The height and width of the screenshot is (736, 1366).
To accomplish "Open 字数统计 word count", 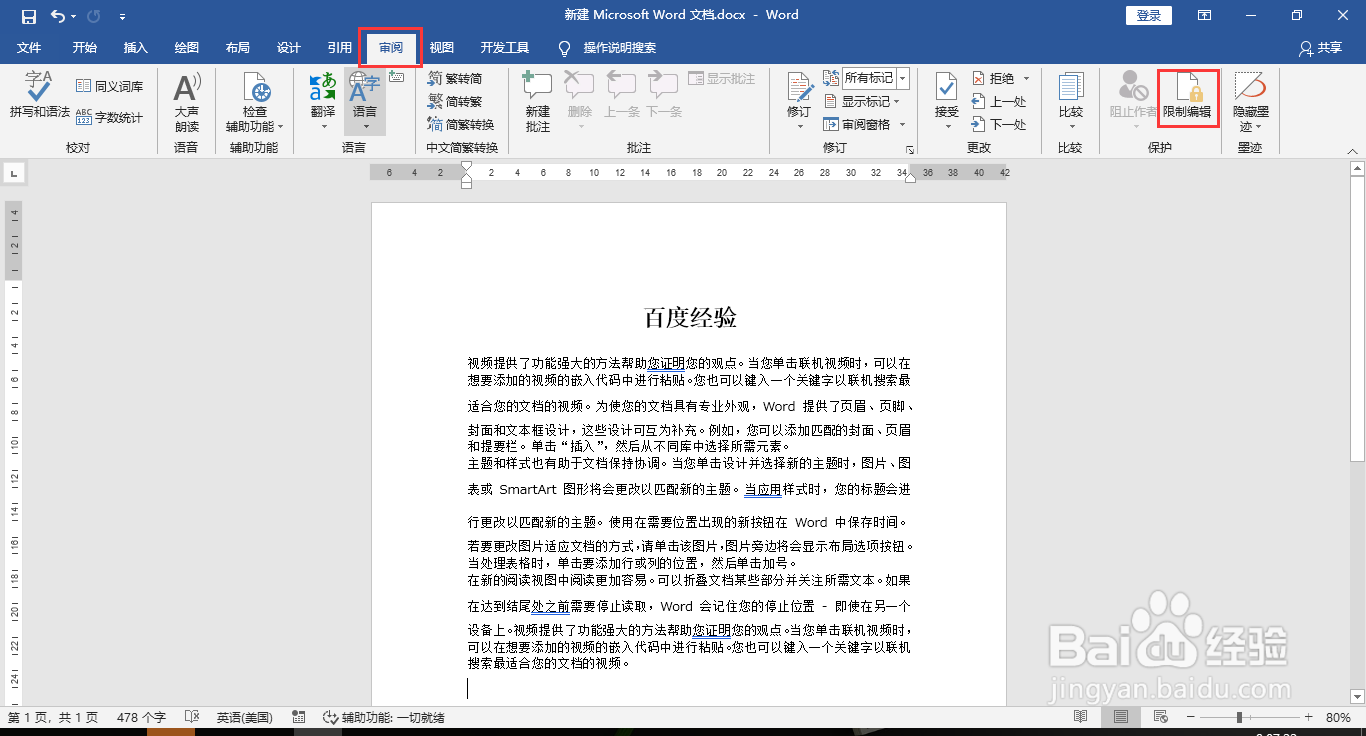I will click(109, 117).
